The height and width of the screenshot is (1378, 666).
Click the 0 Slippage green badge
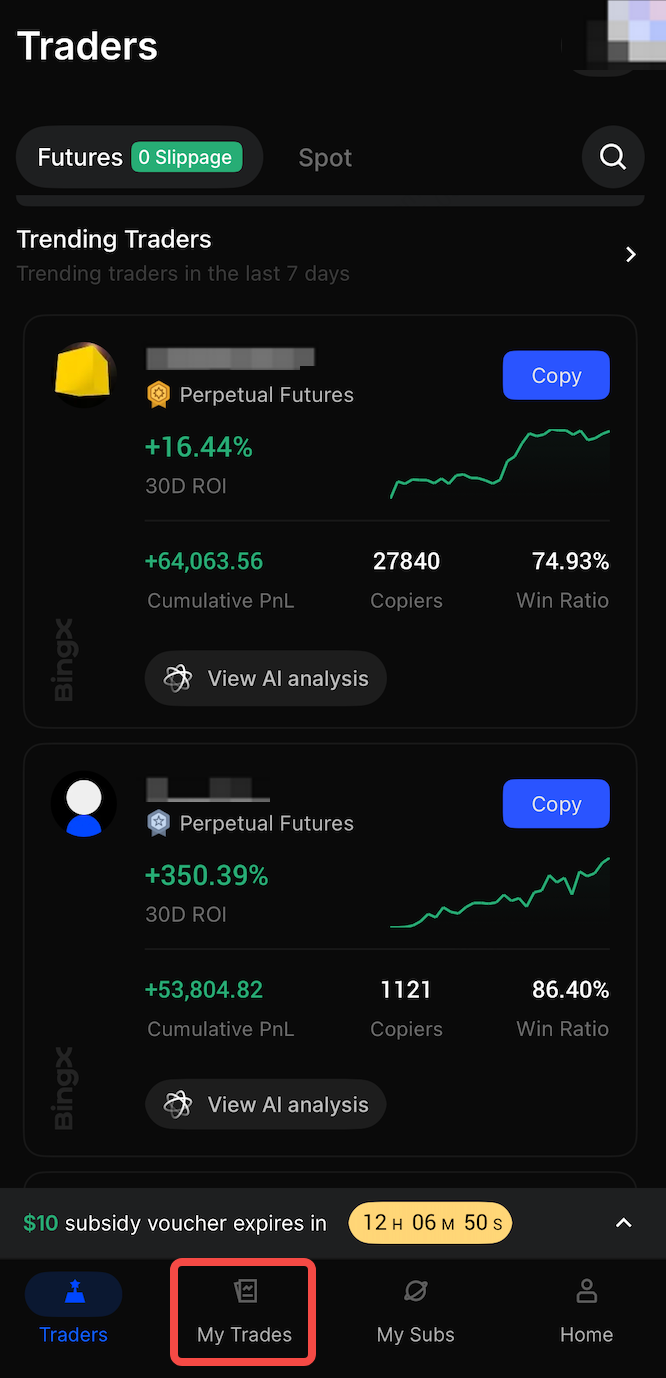tap(186, 157)
